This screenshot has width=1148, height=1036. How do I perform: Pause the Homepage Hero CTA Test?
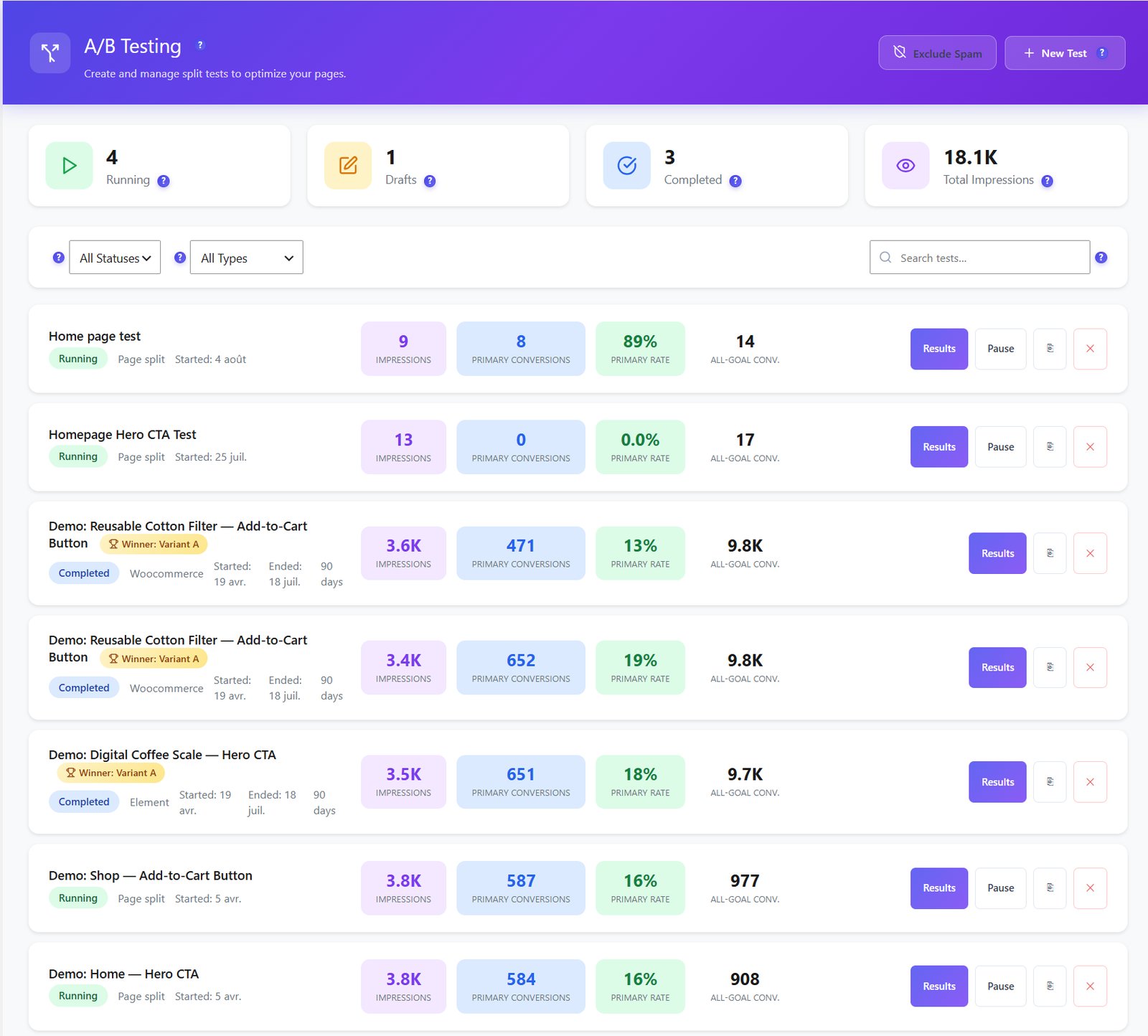tap(1001, 447)
